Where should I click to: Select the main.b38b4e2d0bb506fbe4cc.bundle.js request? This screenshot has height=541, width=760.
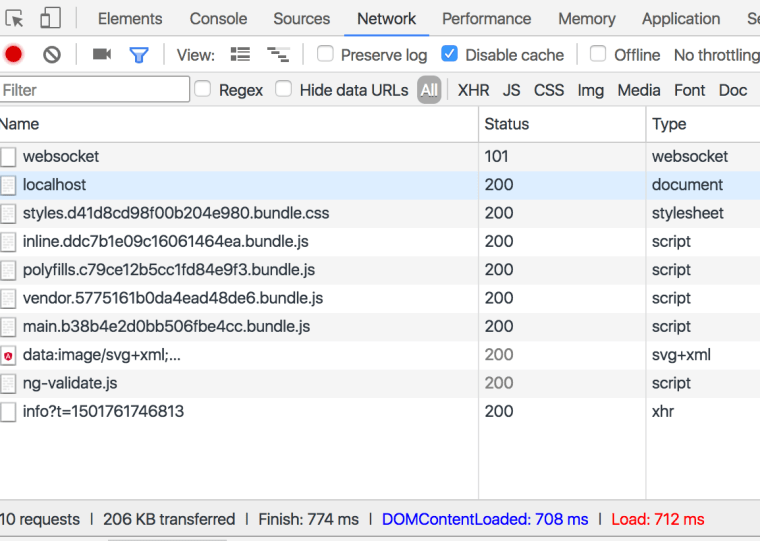(x=166, y=326)
